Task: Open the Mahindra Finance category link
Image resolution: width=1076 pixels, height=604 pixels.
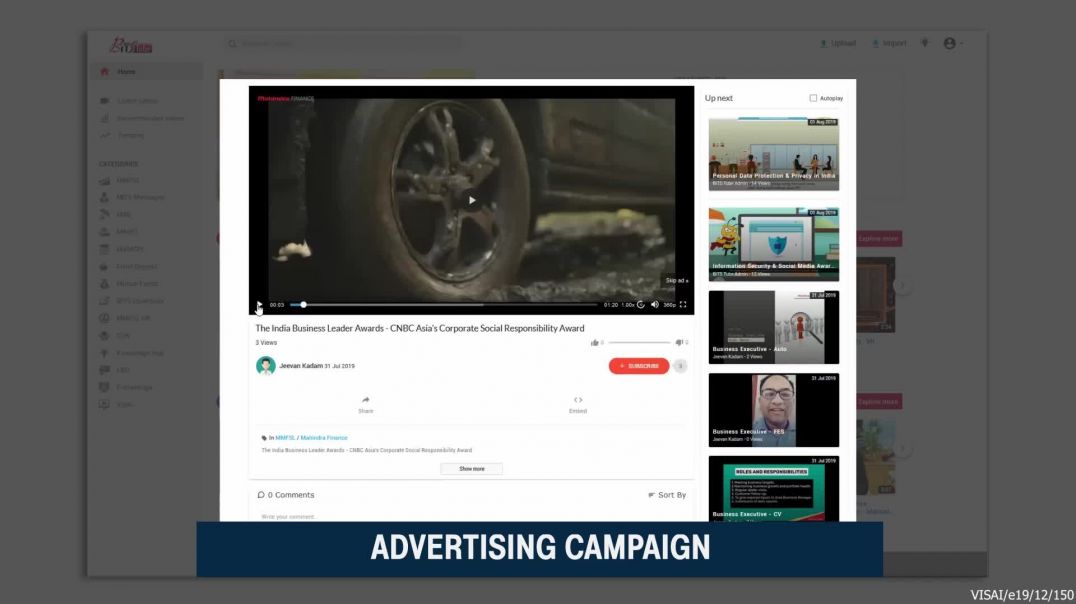Action: tap(324, 438)
